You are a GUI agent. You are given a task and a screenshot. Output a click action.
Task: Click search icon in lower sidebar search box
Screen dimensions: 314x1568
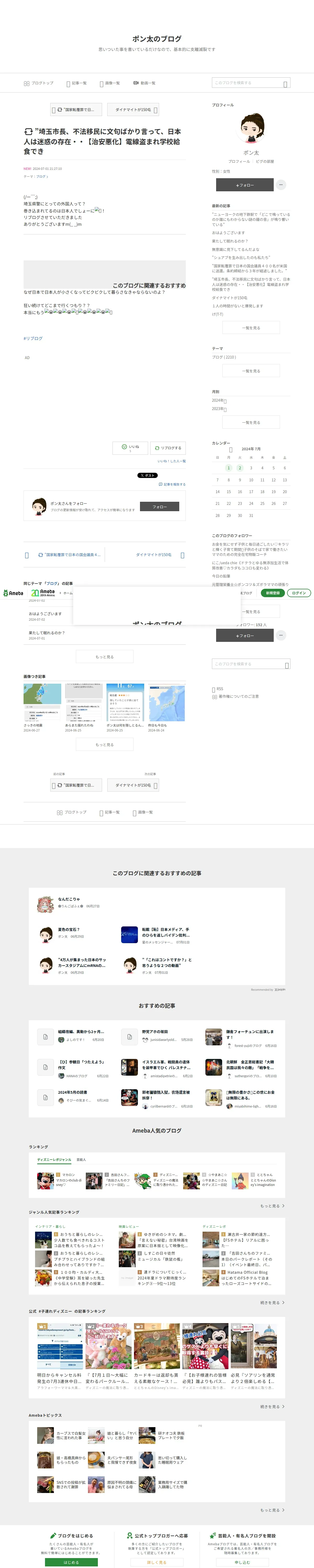287,665
